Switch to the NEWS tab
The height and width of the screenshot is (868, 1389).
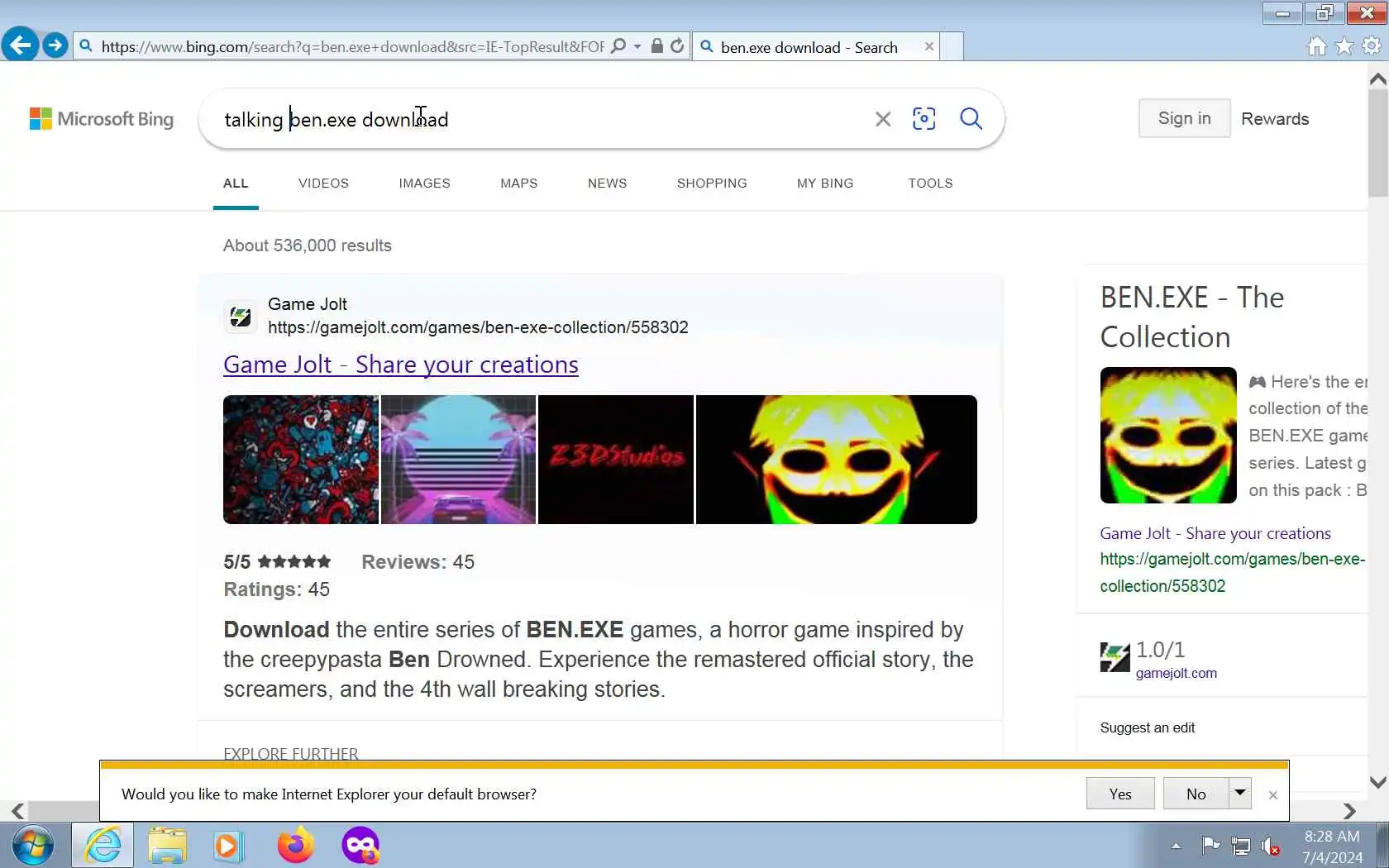[x=607, y=184]
